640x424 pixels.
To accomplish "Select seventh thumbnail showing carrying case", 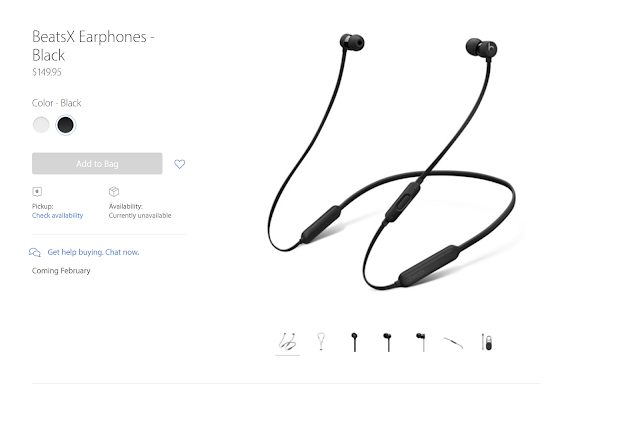I will (487, 342).
